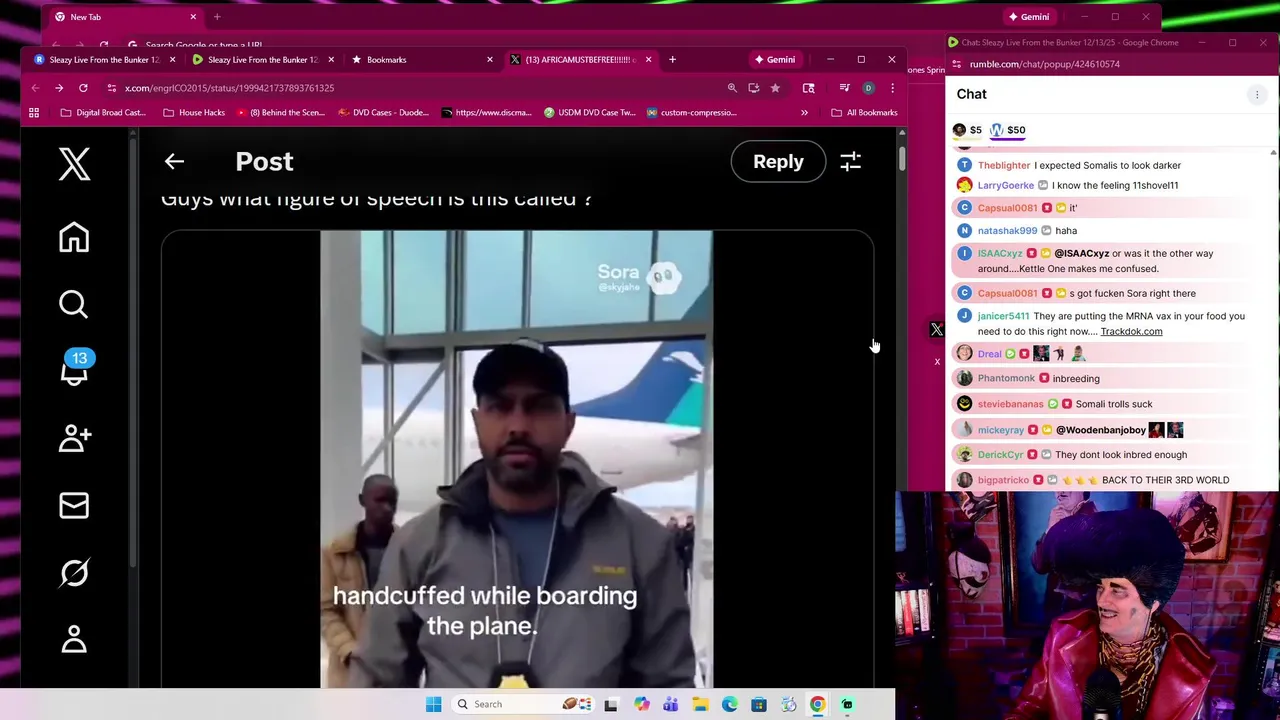This screenshot has width=1280, height=720.
Task: Switch to Bookmarks tab
Action: pos(422,60)
